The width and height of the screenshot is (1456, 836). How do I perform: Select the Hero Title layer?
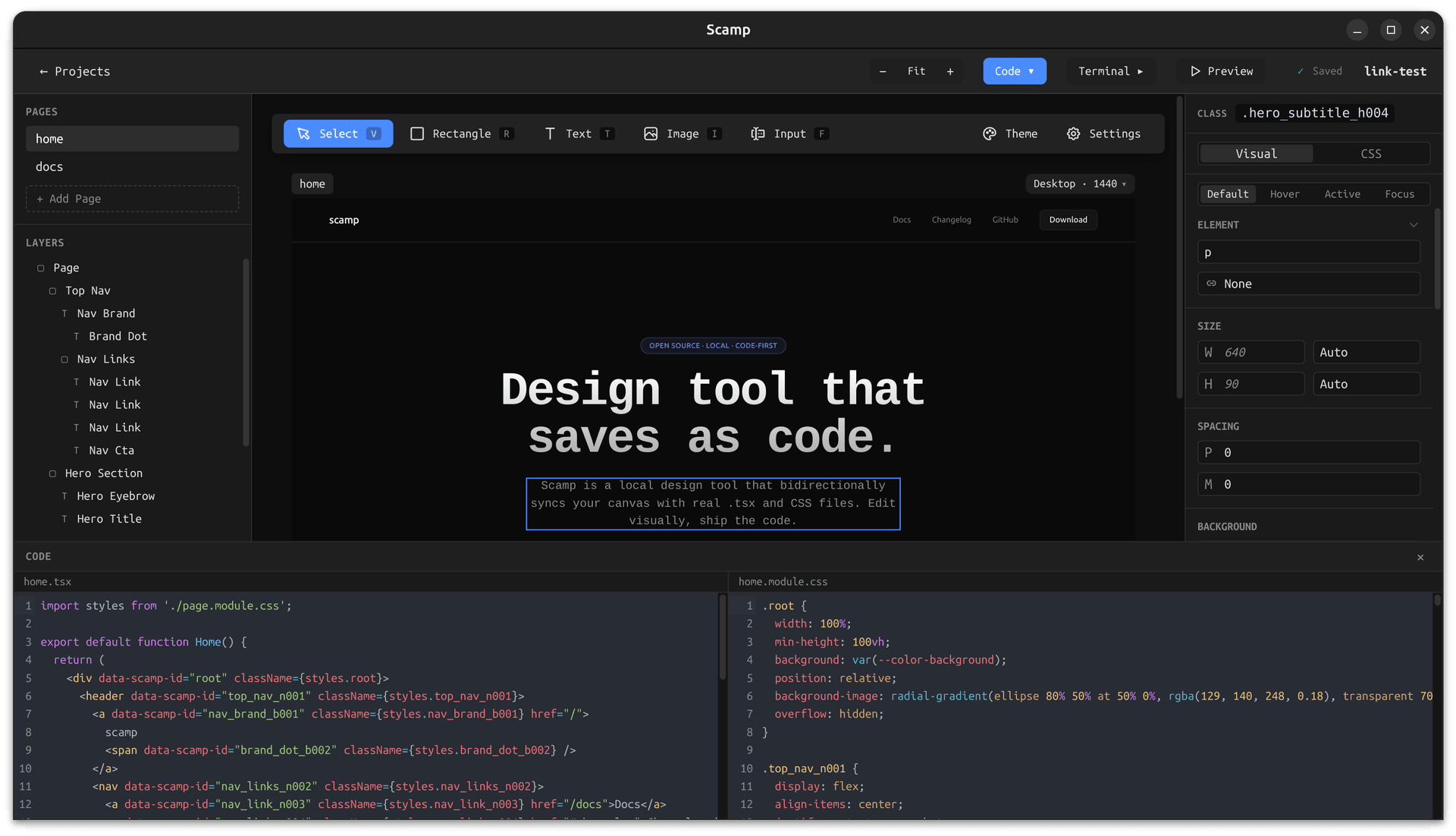click(x=109, y=519)
